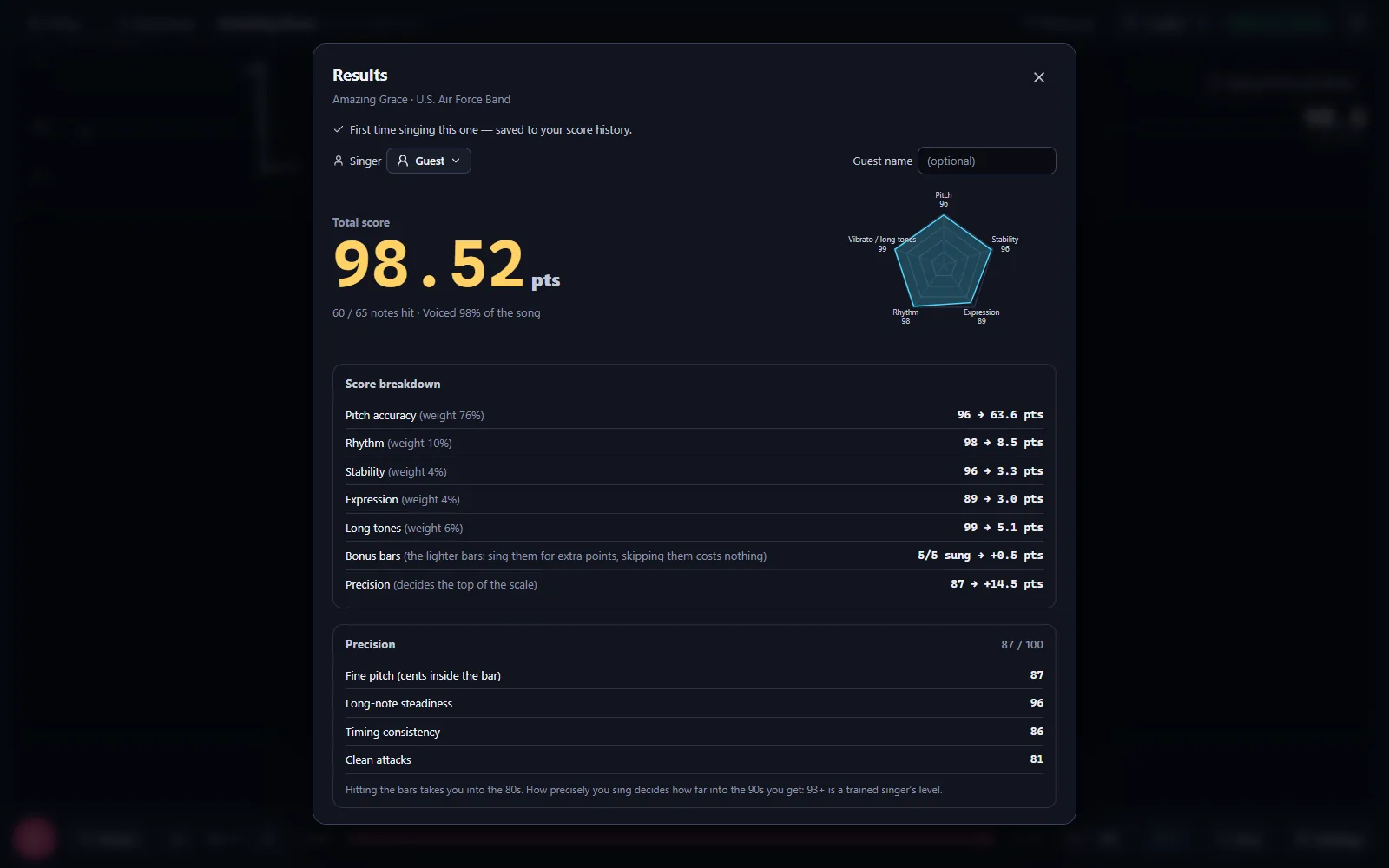Click the Bonus bars row label
This screenshot has width=1389, height=868.
(x=556, y=556)
